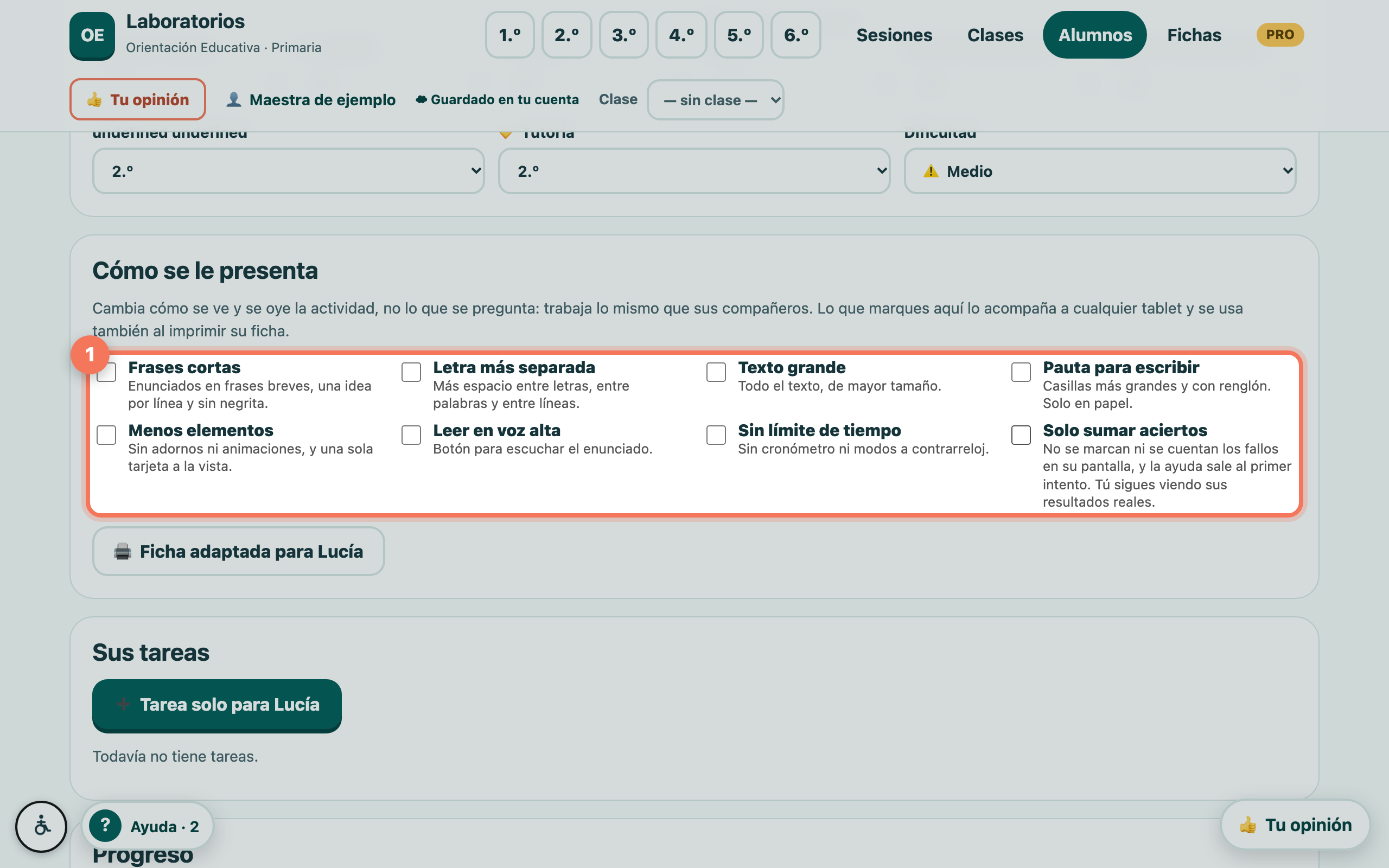The height and width of the screenshot is (868, 1389).
Task: Click the Cómo se le presenta heading
Action: point(205,270)
